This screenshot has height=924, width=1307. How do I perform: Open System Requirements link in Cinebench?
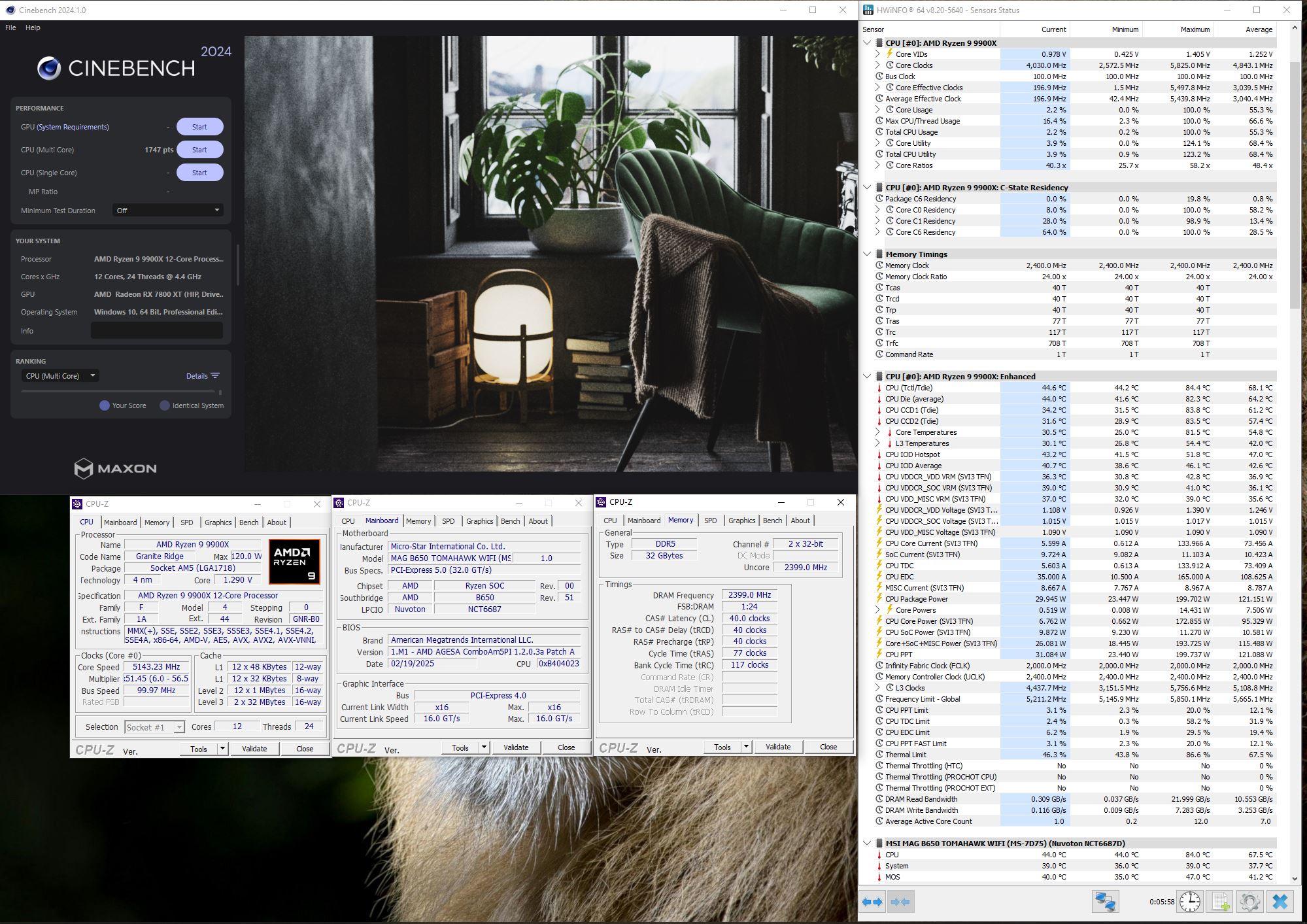pyautogui.click(x=73, y=127)
